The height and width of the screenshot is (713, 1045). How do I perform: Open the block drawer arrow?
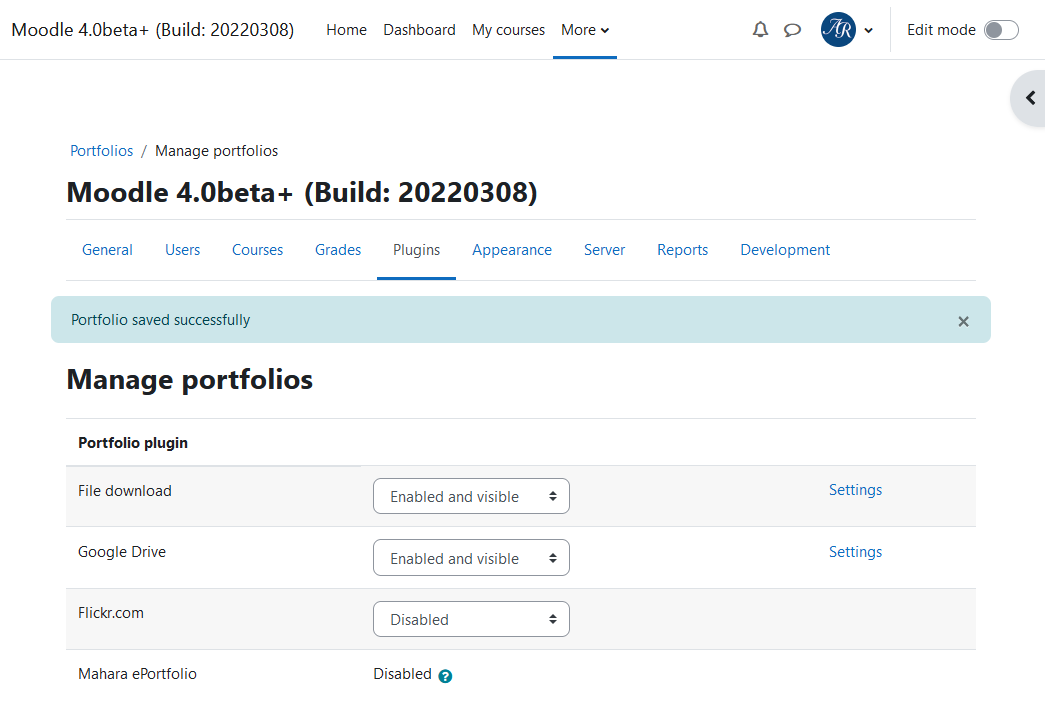(x=1030, y=99)
